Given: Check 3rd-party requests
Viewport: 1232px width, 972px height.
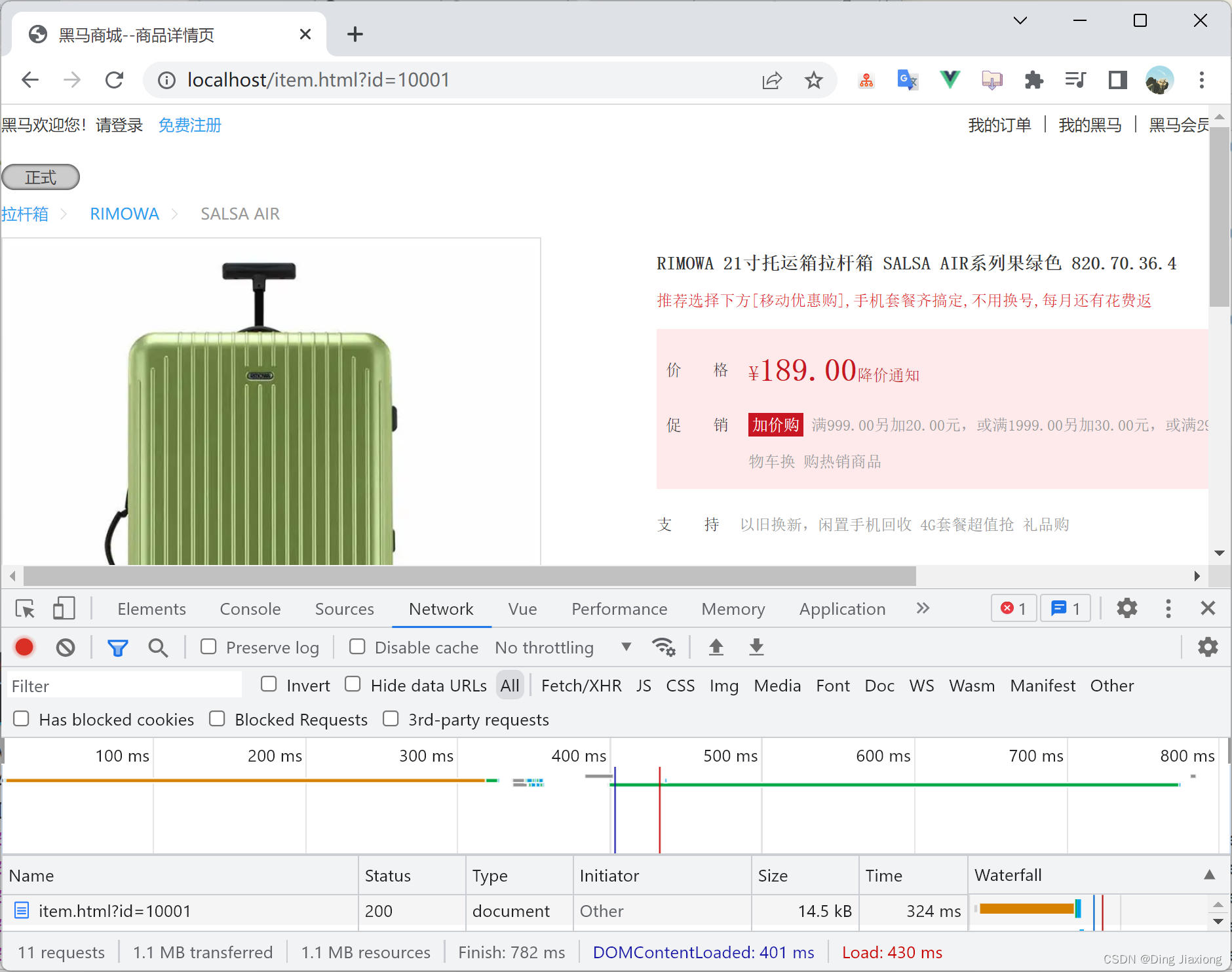Looking at the screenshot, I should coord(391,719).
